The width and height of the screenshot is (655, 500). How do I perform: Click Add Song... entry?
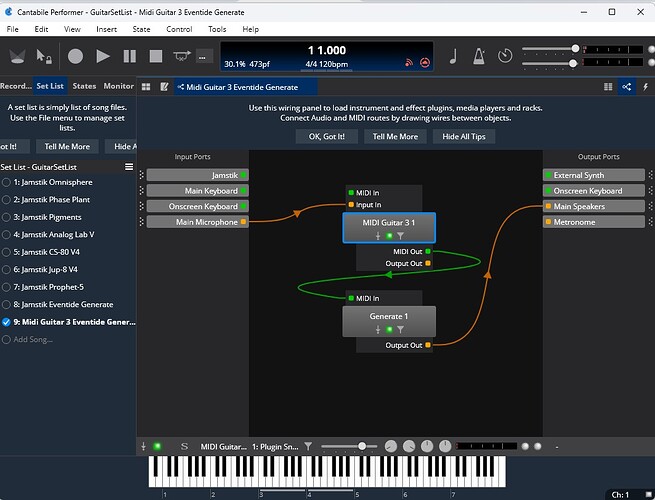68,340
